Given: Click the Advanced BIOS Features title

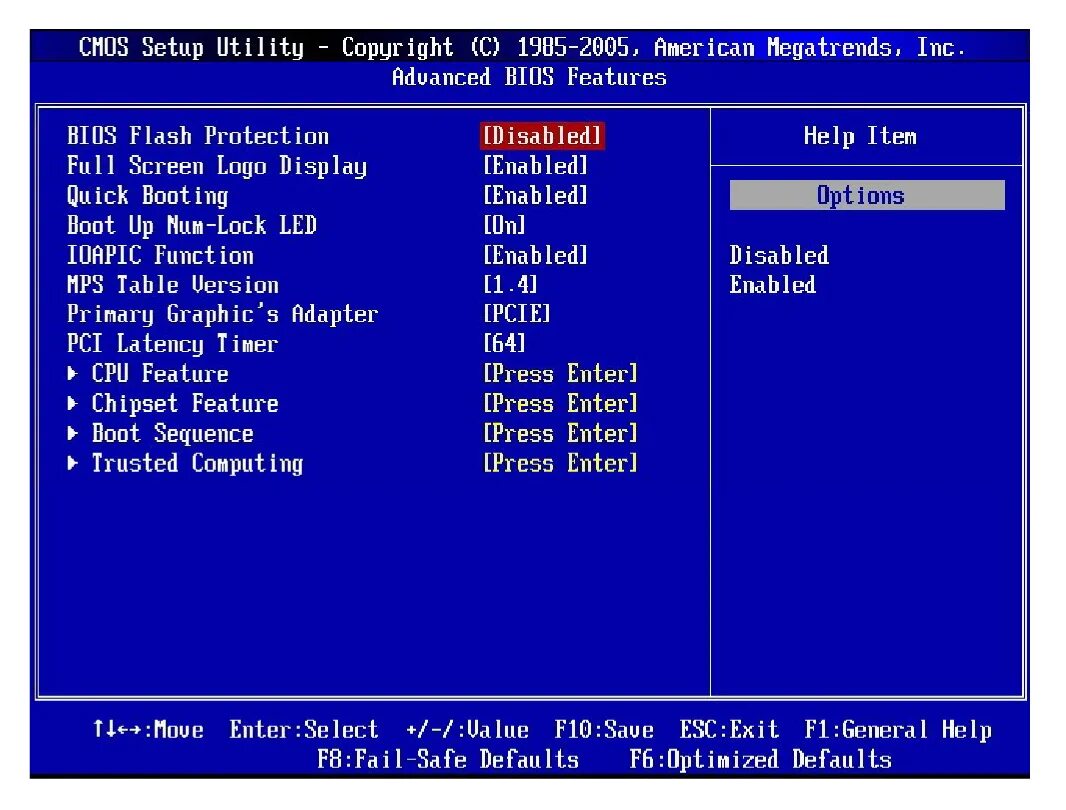Looking at the screenshot, I should [x=530, y=78].
